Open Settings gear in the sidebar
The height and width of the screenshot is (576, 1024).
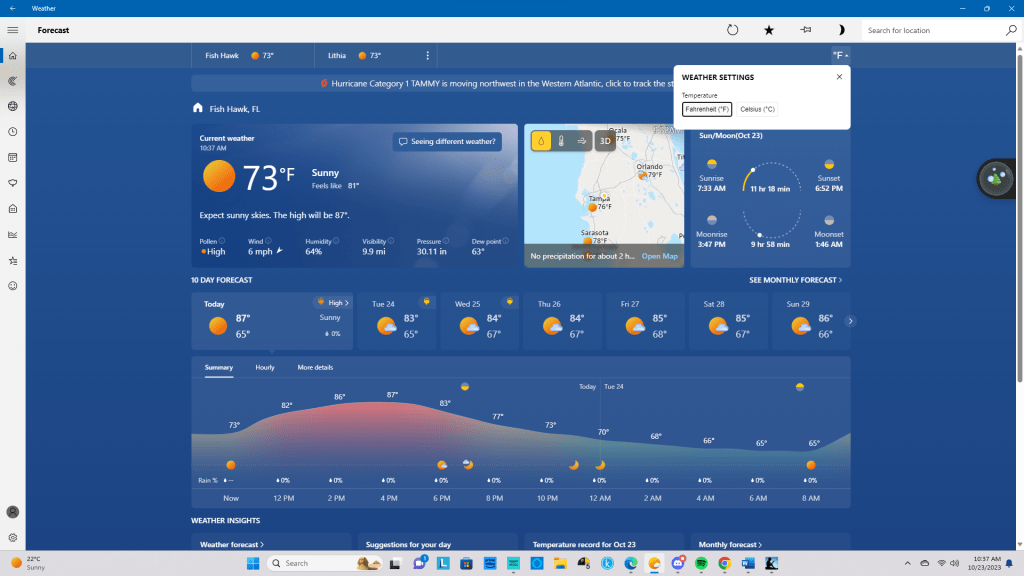coord(12,537)
